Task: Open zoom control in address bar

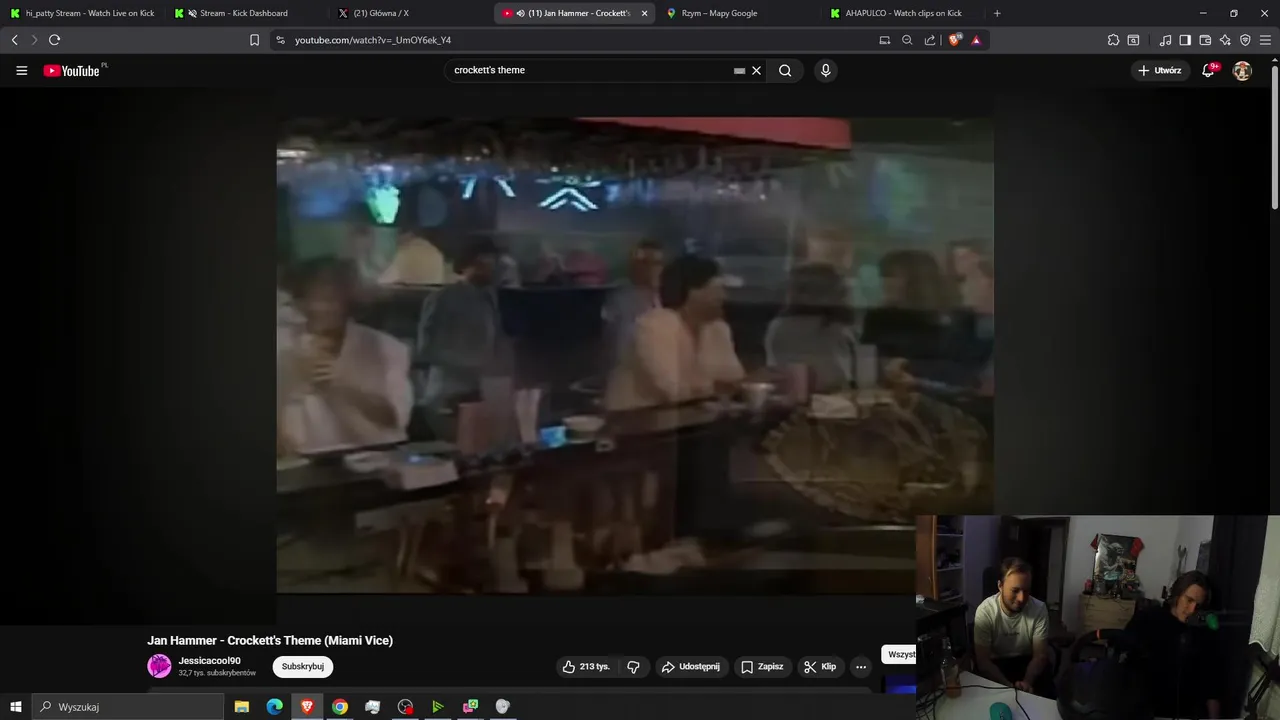Action: 907,40
